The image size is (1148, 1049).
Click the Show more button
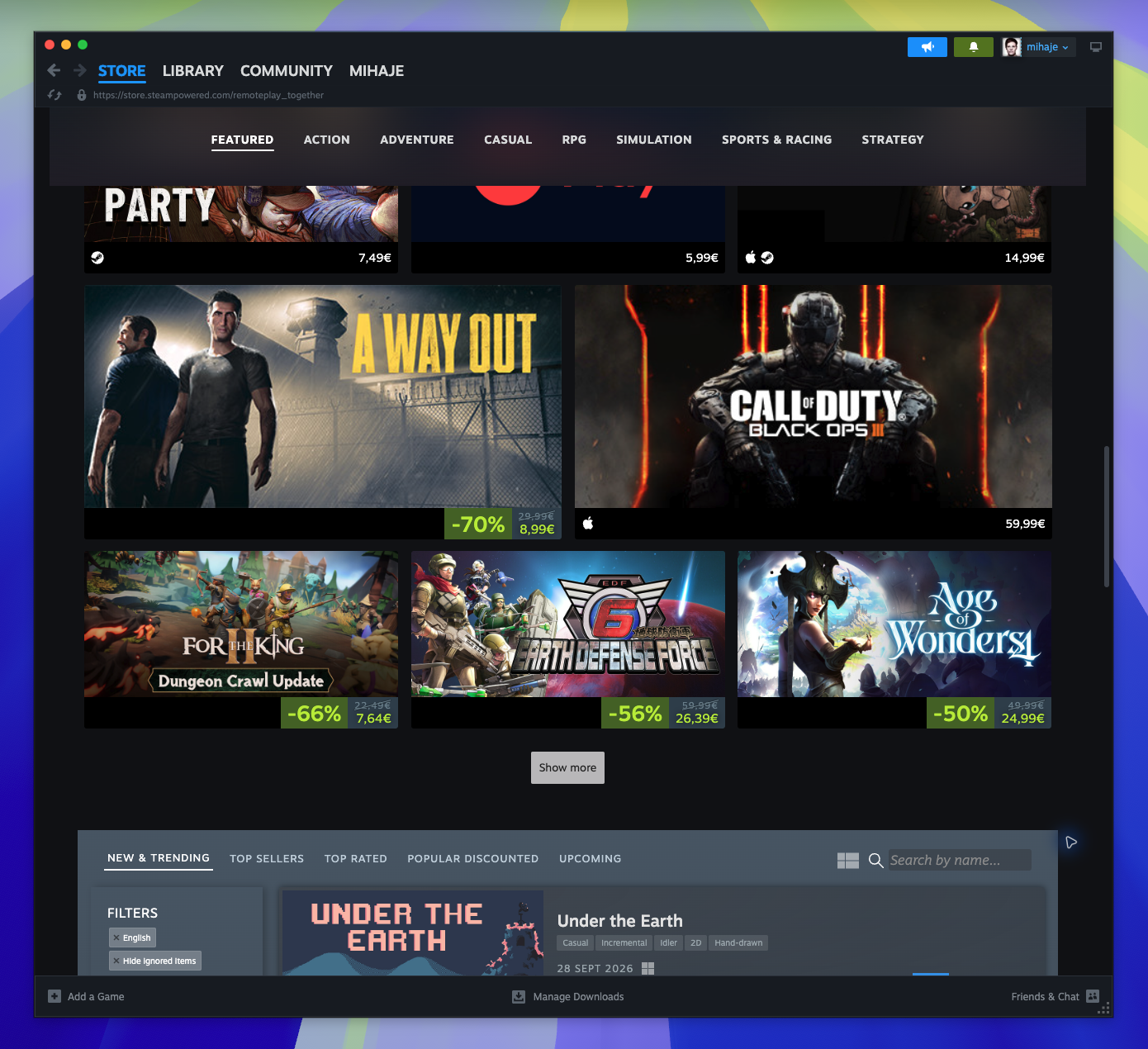click(x=567, y=767)
